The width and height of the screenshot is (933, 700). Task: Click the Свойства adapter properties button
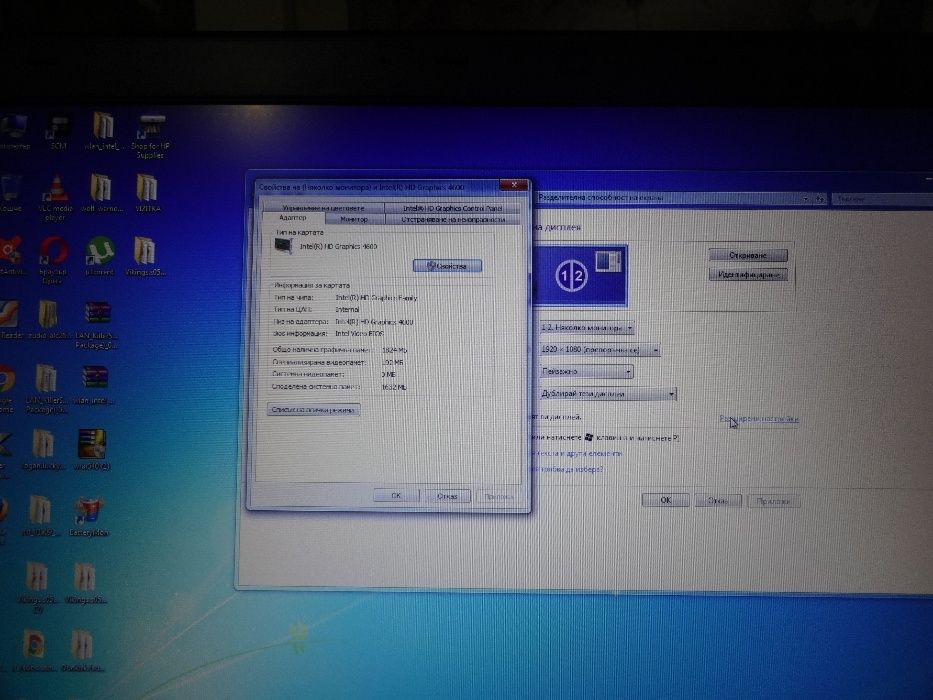pos(447,266)
